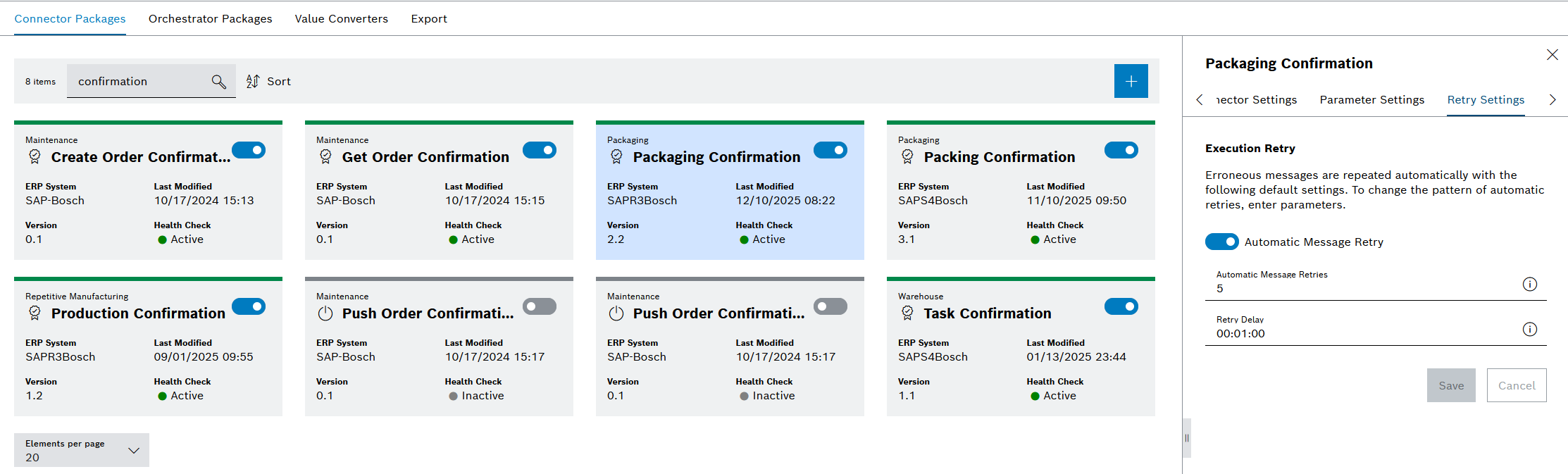Click green status dot on Task Confirmation card
The height and width of the screenshot is (474, 1568).
pos(1035,397)
